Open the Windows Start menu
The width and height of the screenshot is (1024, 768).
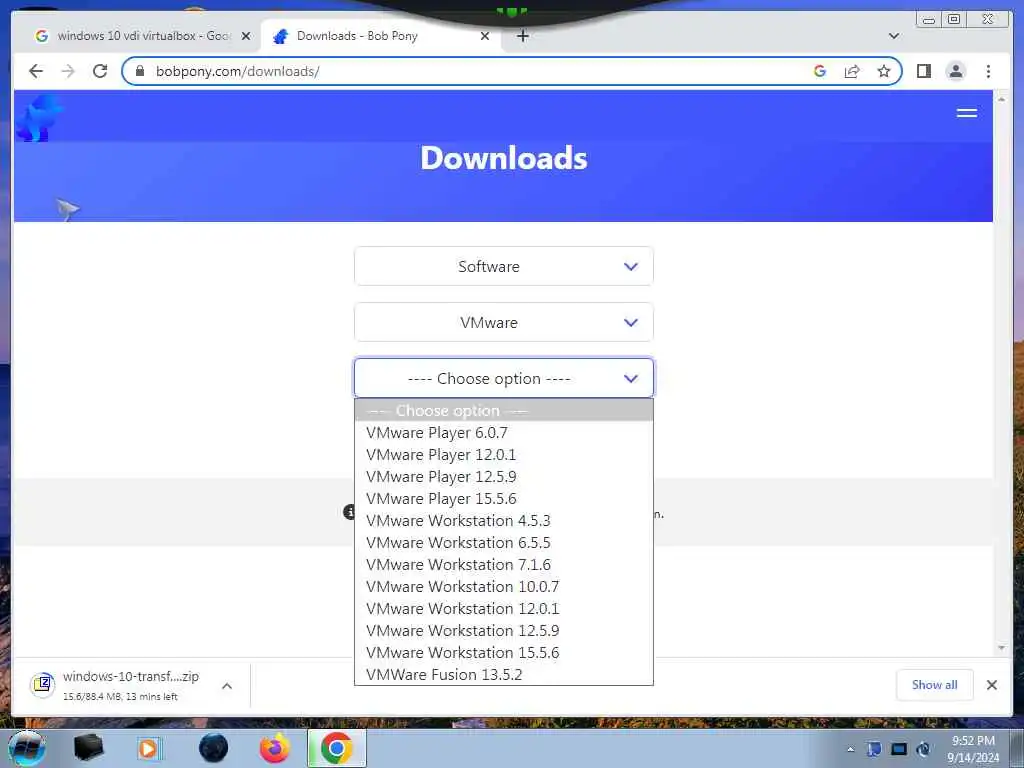[27, 748]
